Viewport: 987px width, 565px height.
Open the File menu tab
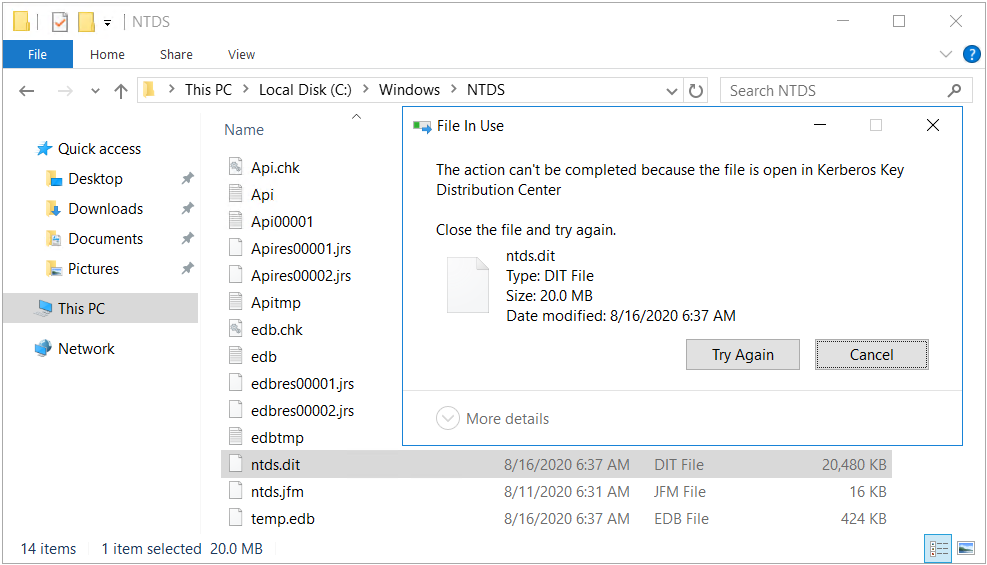38,55
